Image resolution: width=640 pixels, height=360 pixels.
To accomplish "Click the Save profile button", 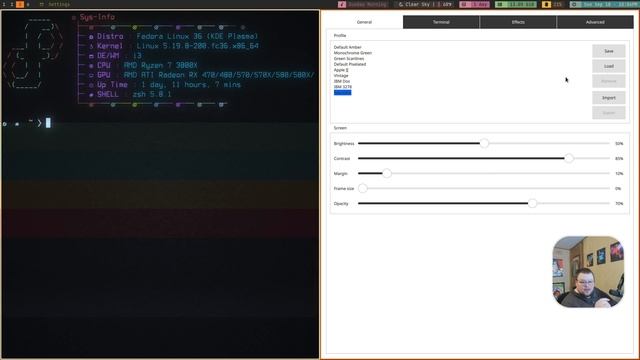I will [609, 51].
